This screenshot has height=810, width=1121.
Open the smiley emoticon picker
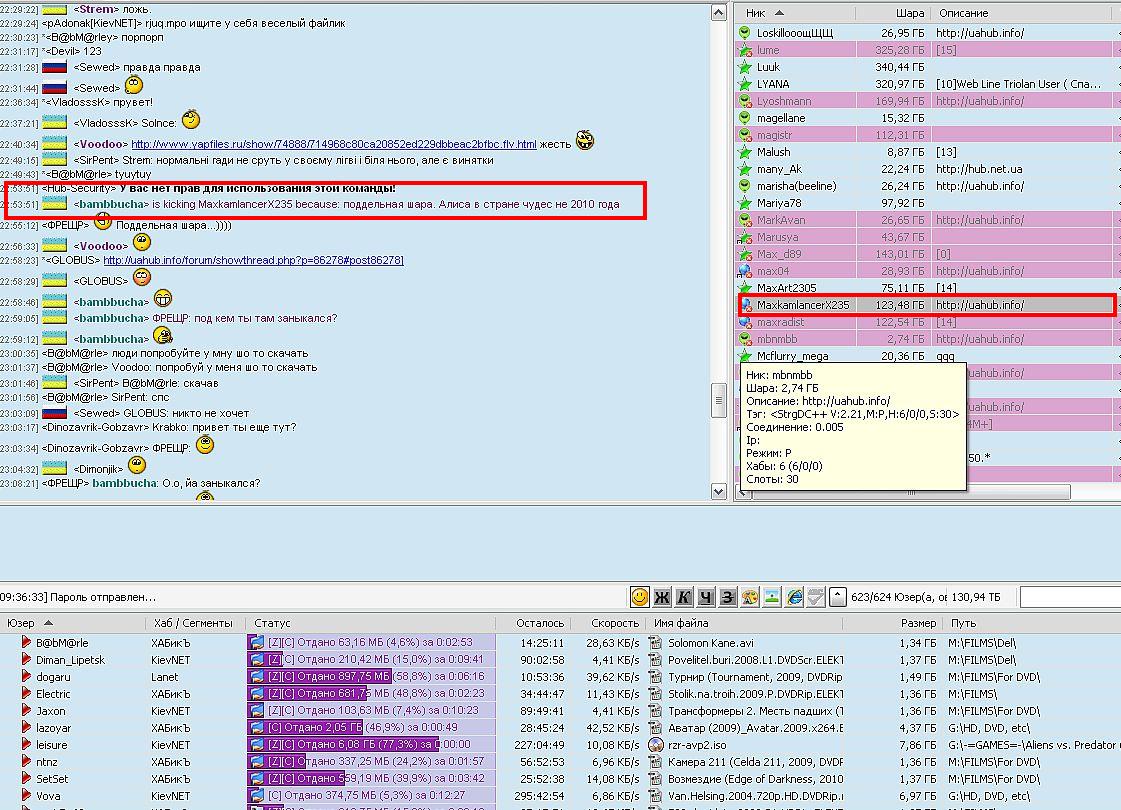point(640,597)
